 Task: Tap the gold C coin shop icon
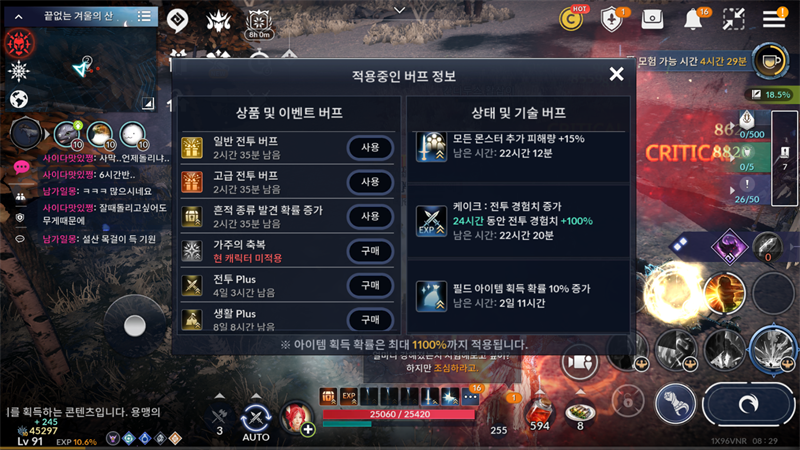click(x=570, y=19)
